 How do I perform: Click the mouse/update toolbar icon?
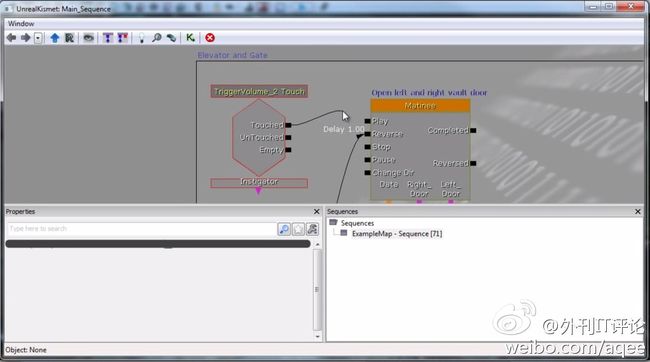171,38
